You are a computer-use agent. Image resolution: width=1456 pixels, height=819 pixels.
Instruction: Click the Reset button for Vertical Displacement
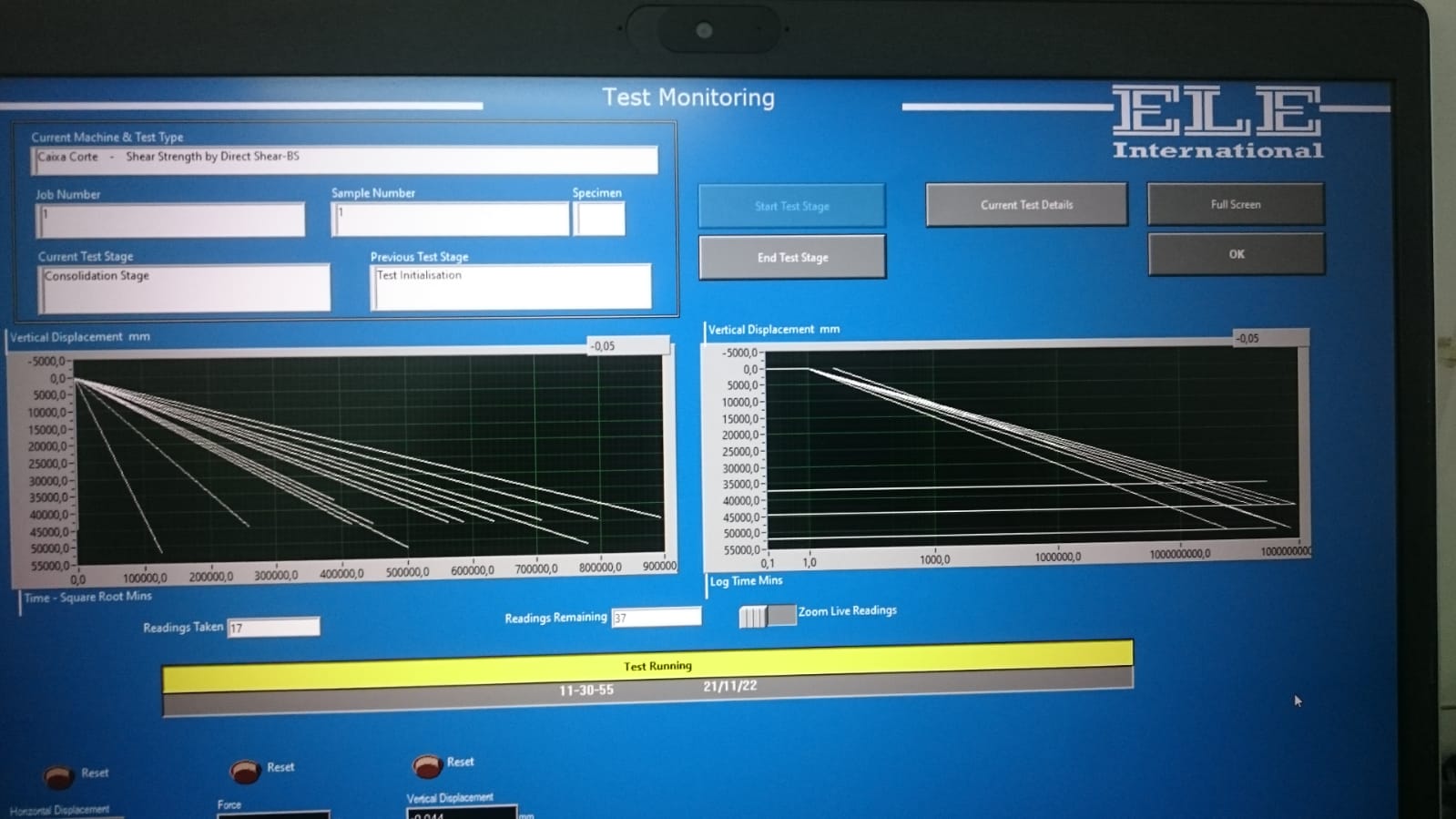428,765
